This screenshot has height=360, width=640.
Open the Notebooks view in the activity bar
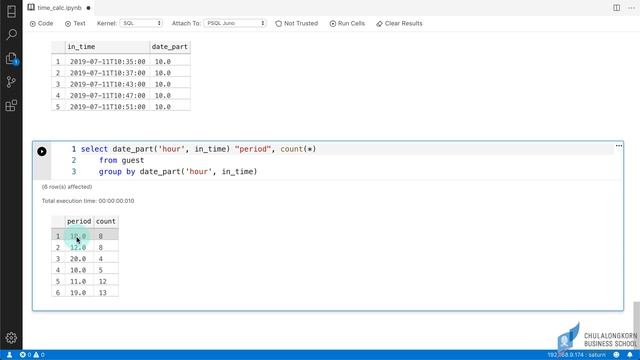pyautogui.click(x=11, y=11)
